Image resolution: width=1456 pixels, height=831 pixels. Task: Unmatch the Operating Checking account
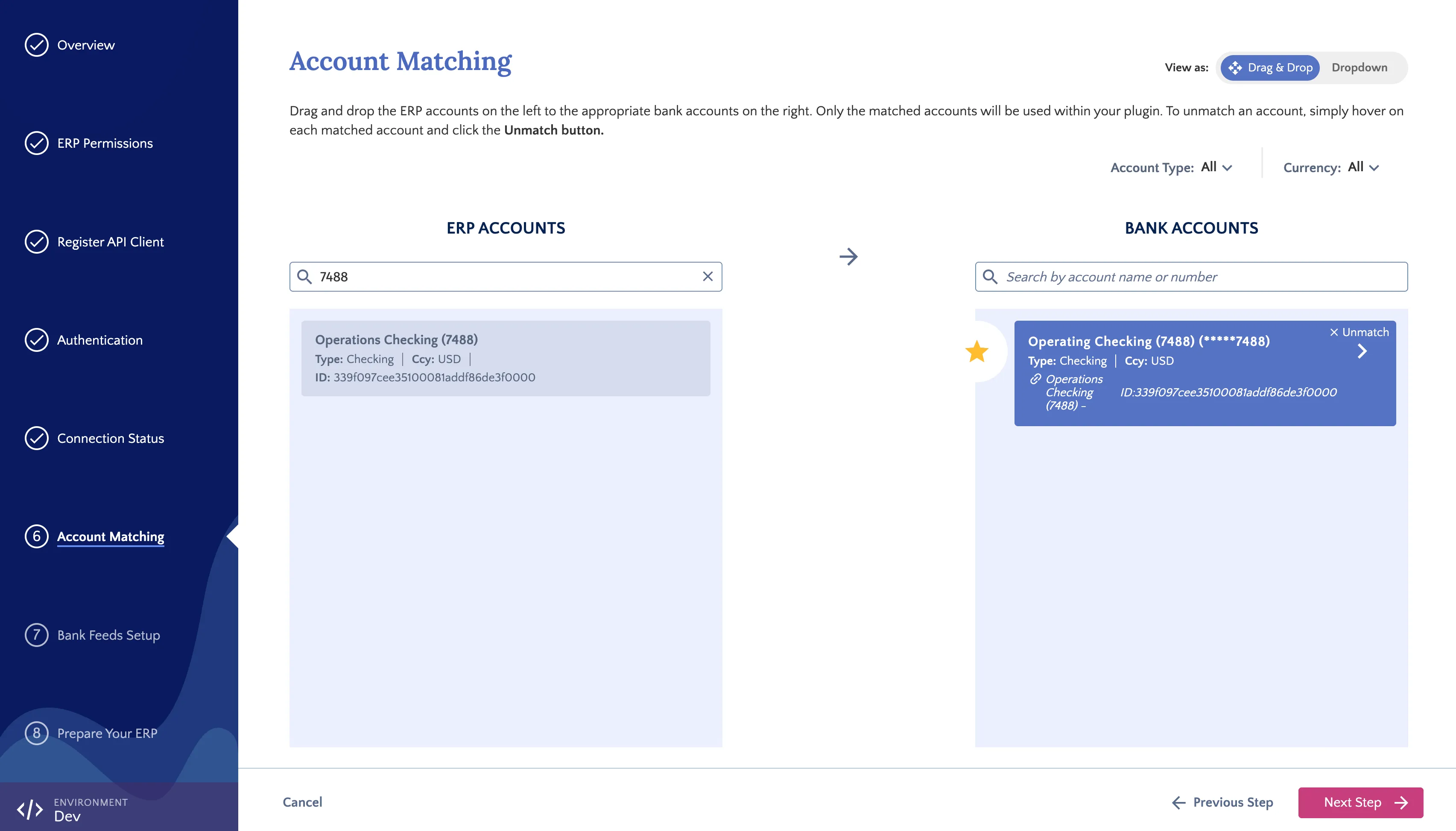click(1359, 332)
